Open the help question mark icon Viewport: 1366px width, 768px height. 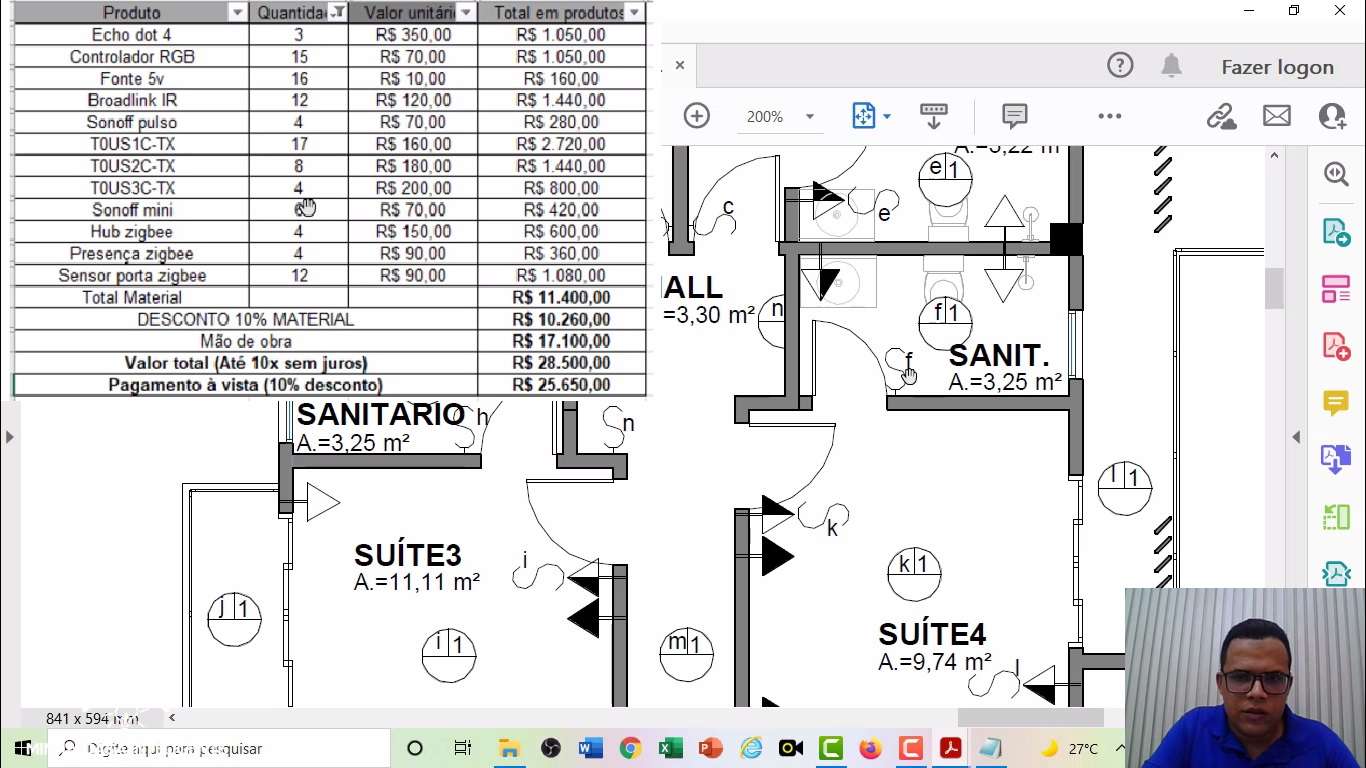(x=1120, y=66)
